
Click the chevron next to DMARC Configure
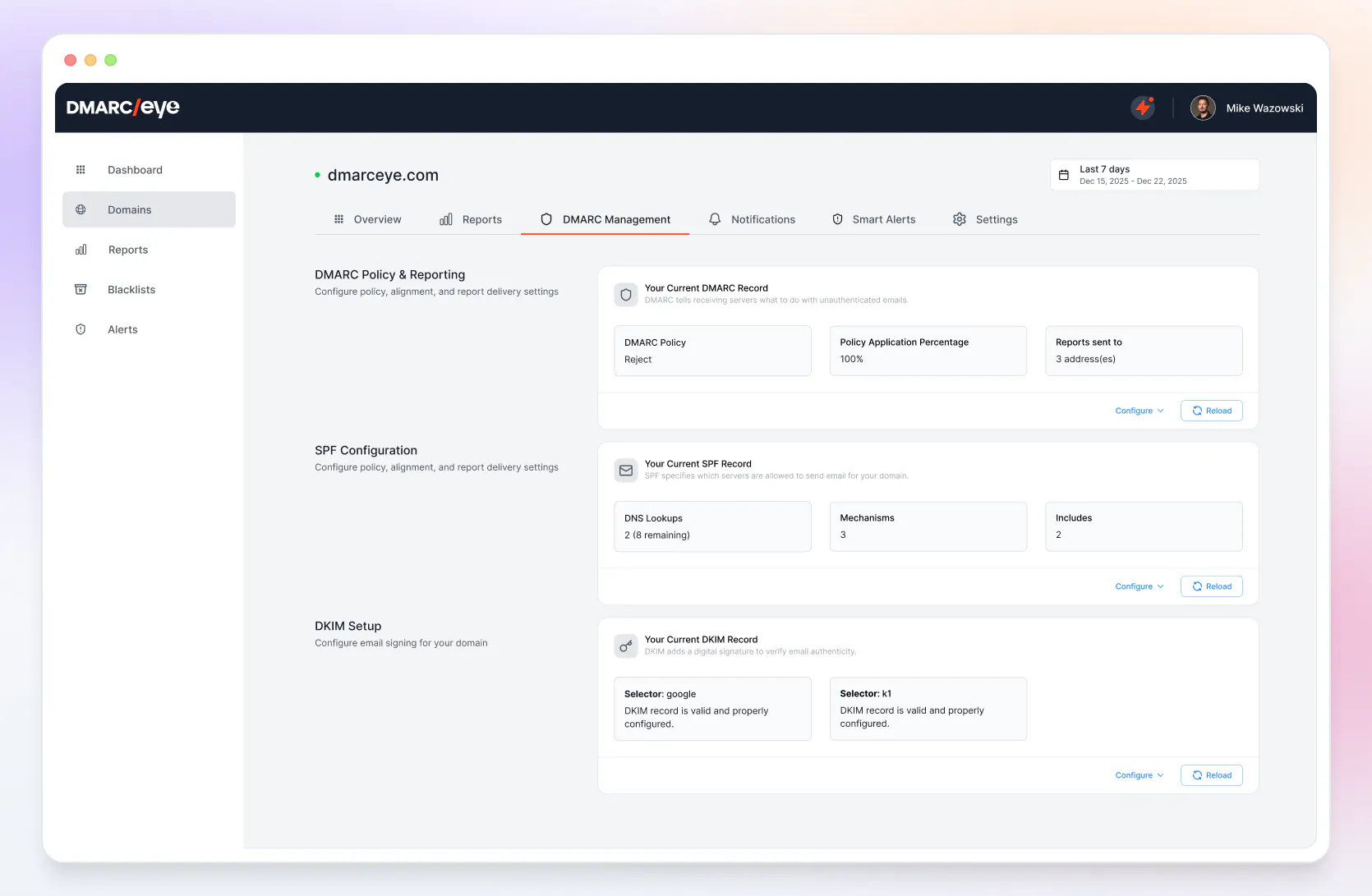1161,411
